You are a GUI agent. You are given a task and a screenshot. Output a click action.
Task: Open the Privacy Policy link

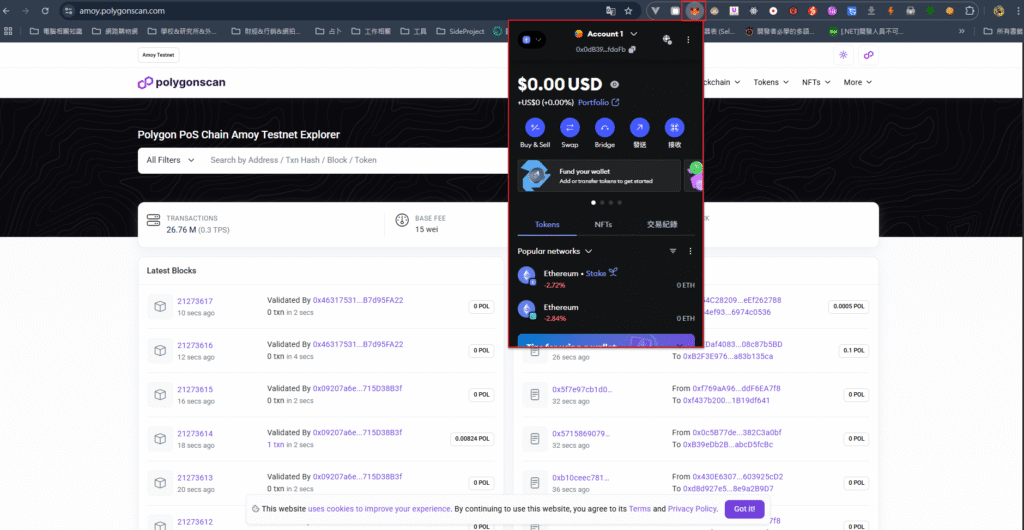pyautogui.click(x=692, y=509)
